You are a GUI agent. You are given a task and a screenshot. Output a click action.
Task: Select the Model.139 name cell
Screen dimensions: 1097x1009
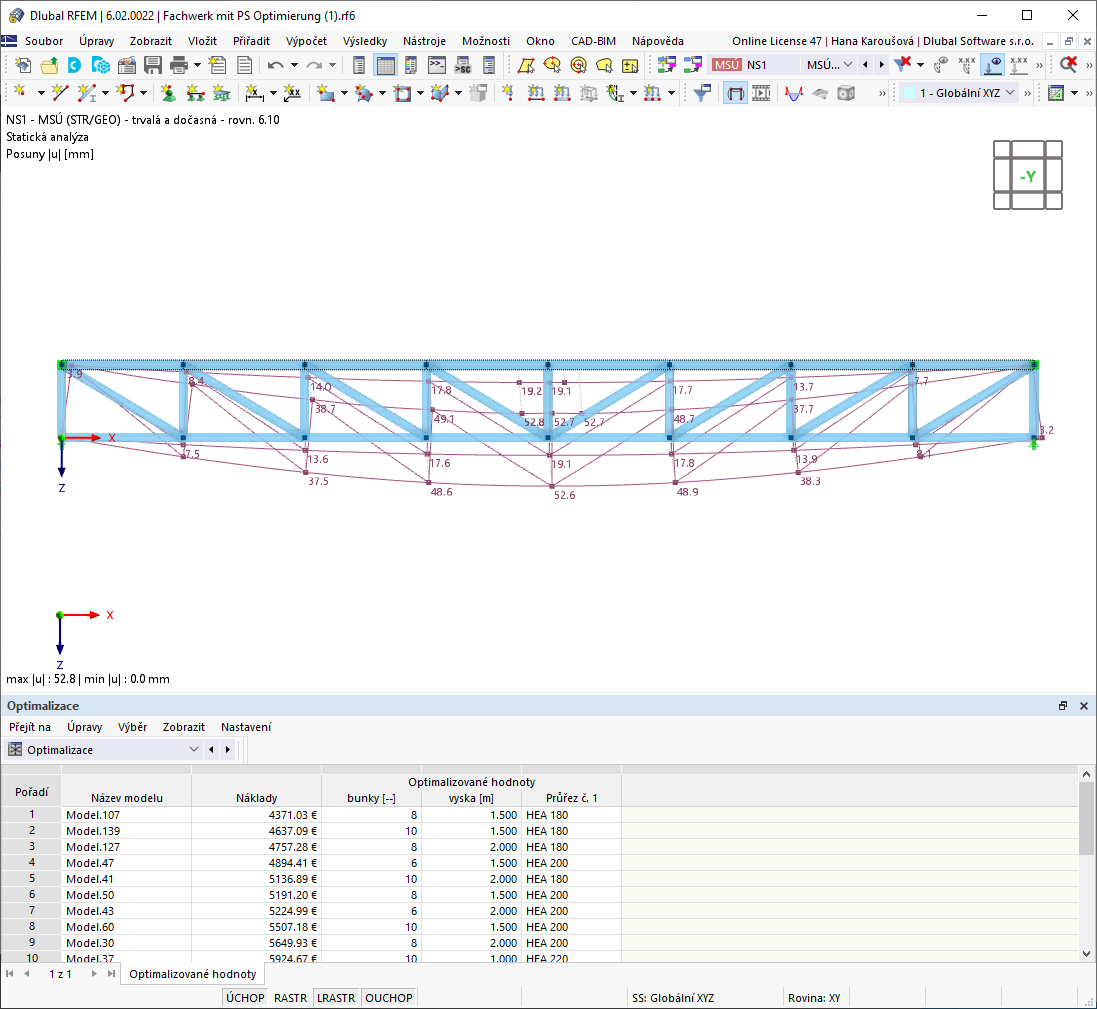[126, 831]
